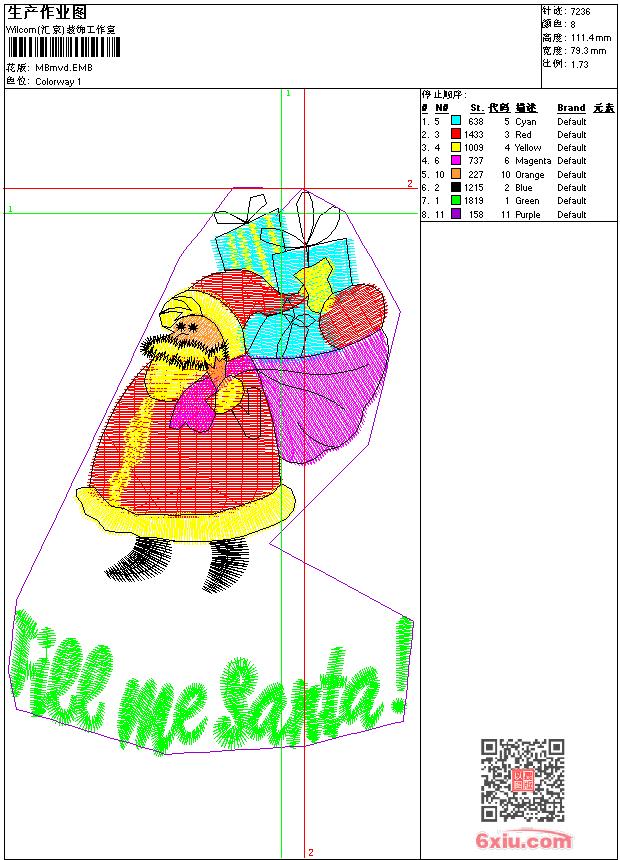Viewport: 620px width, 860px height.
Task: Click the stitch value 638
Action: tap(476, 121)
